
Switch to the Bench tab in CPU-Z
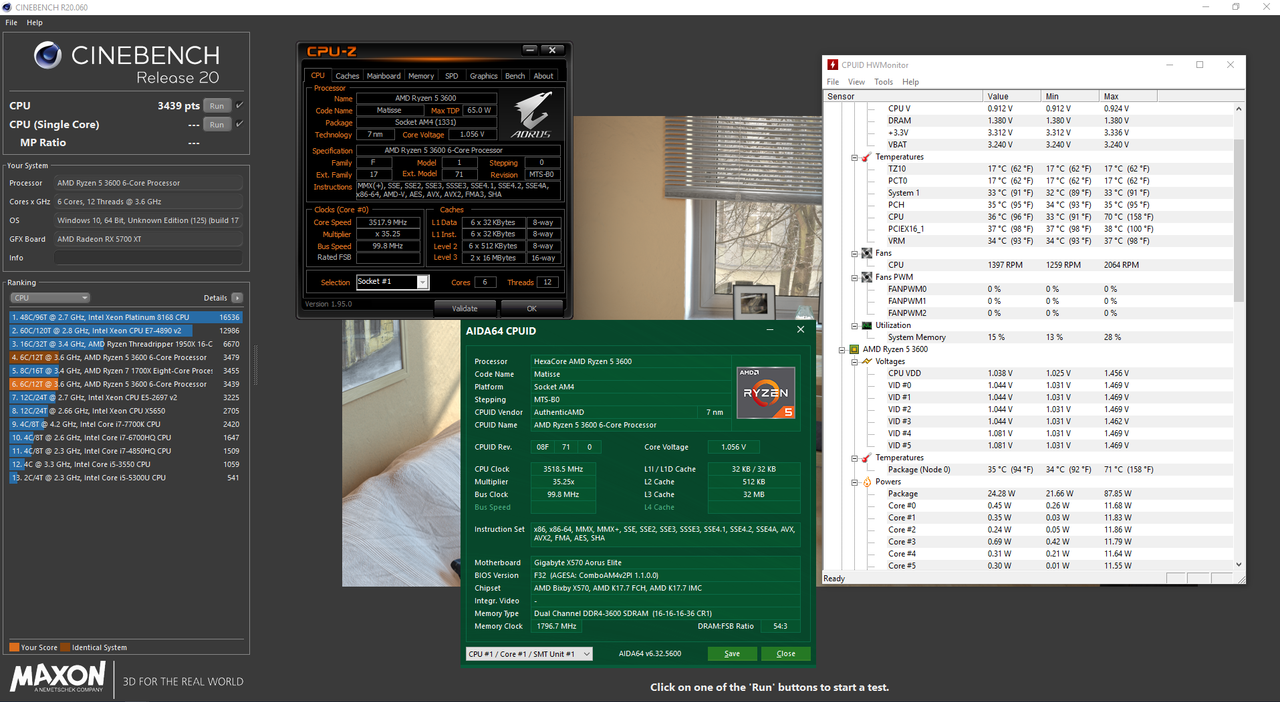coord(515,76)
